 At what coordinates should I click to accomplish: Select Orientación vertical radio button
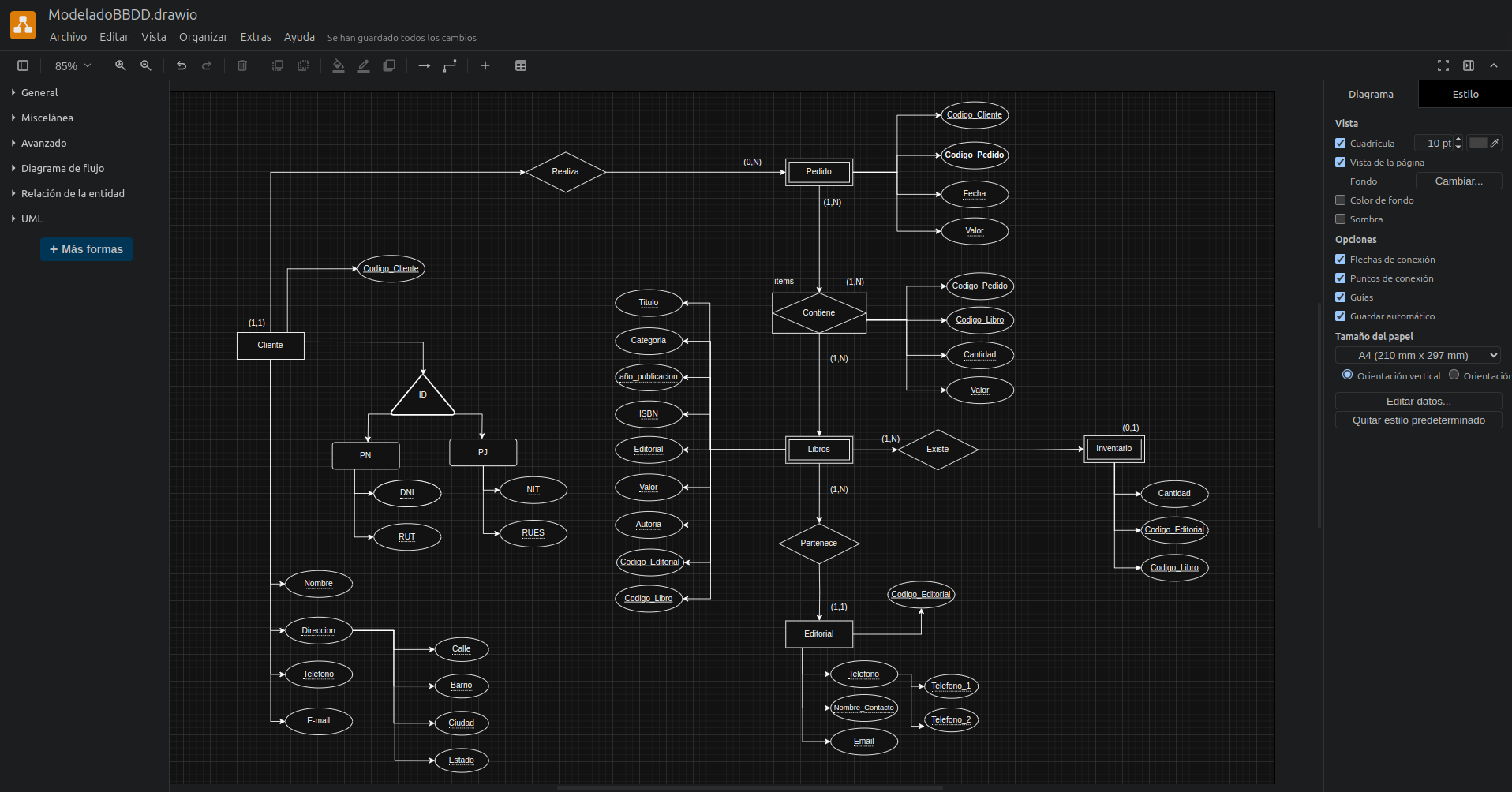click(1347, 375)
